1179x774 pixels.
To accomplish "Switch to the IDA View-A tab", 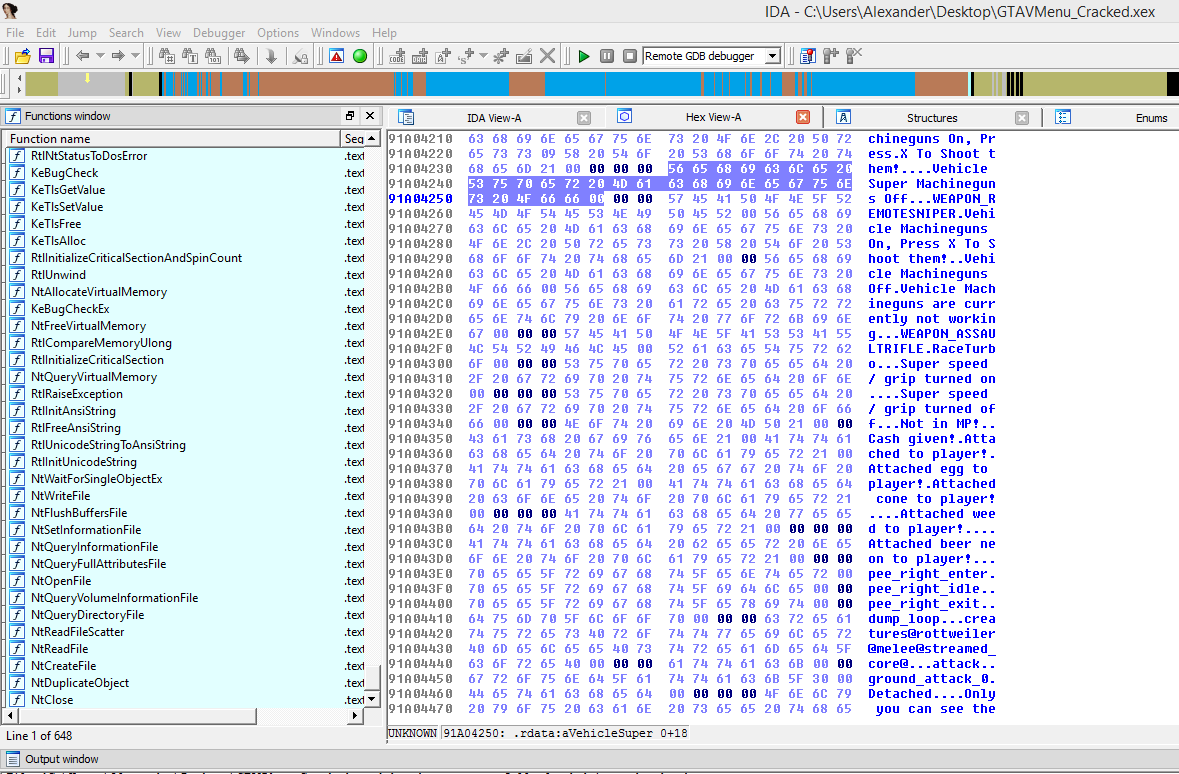I will pyautogui.click(x=493, y=118).
